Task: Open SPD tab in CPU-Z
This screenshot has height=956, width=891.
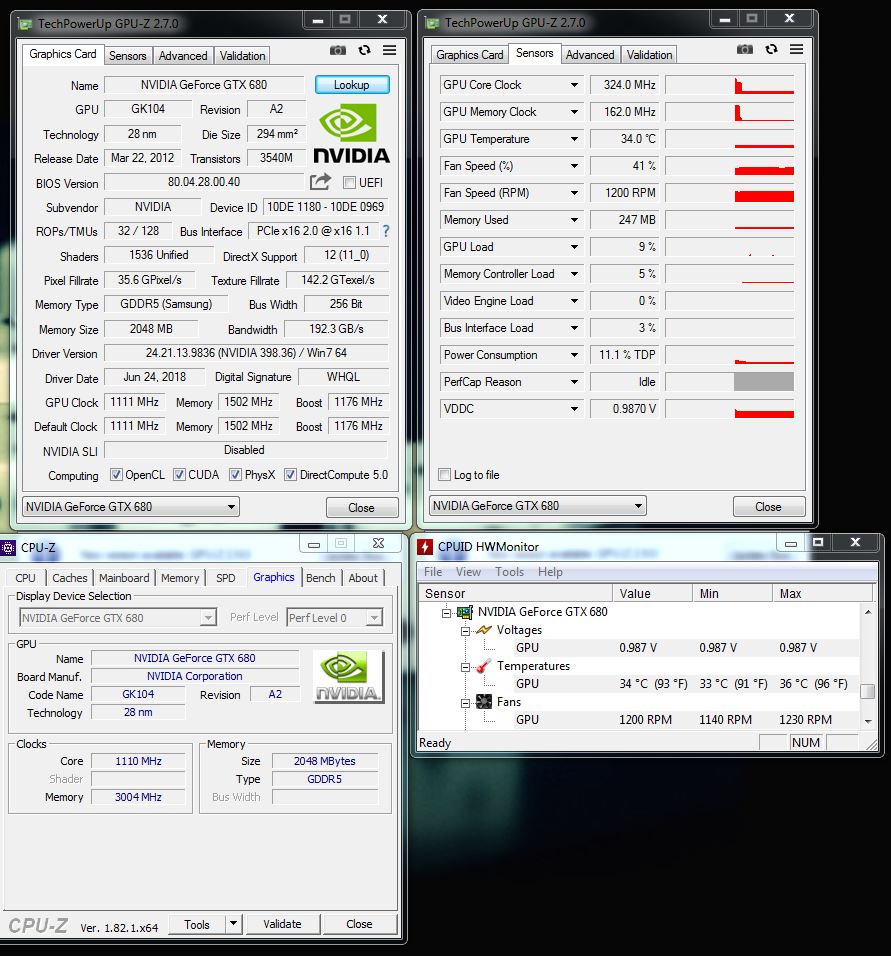Action: pyautogui.click(x=225, y=577)
